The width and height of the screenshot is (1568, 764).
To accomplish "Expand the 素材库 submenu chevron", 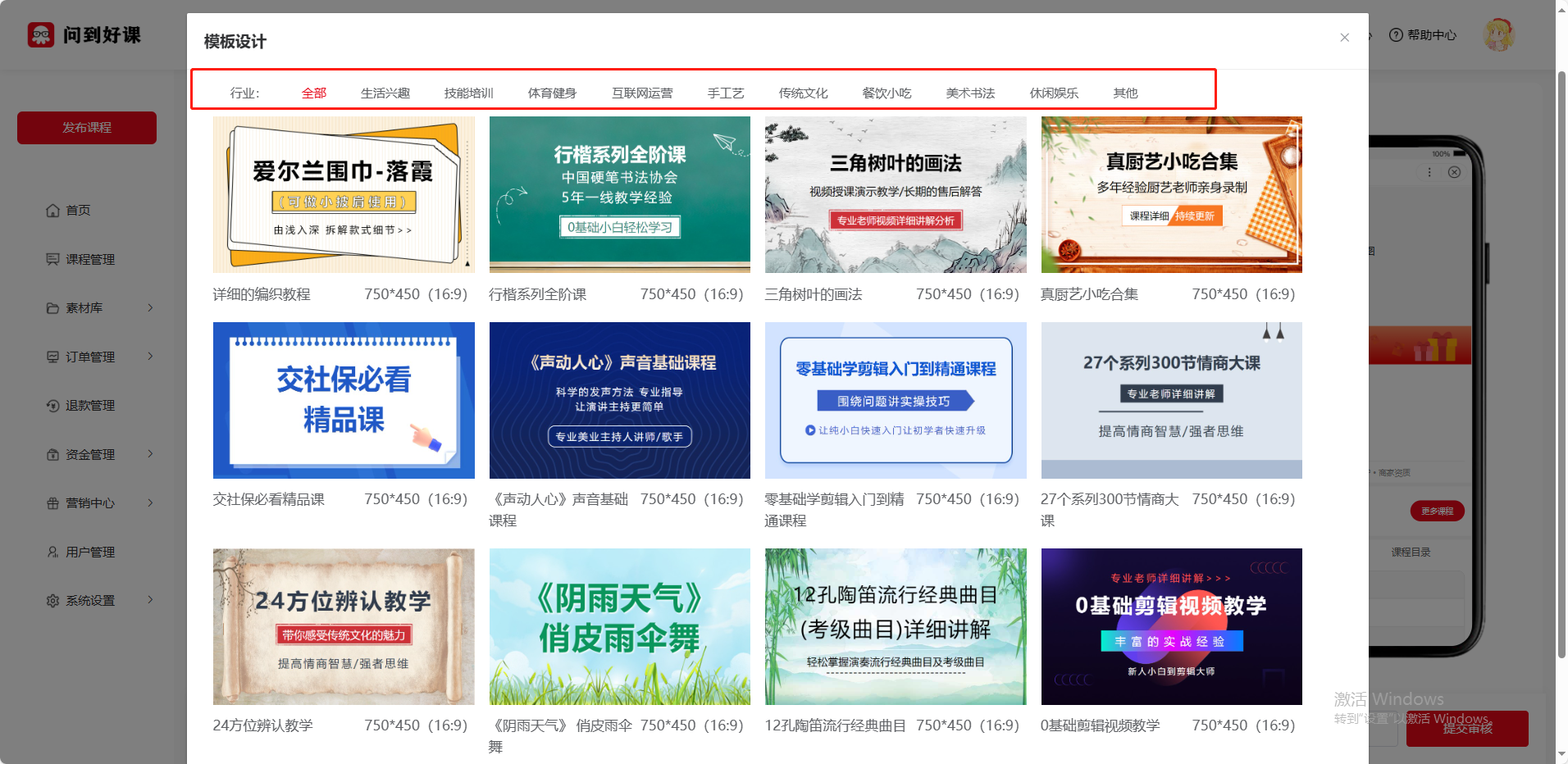I will (150, 308).
